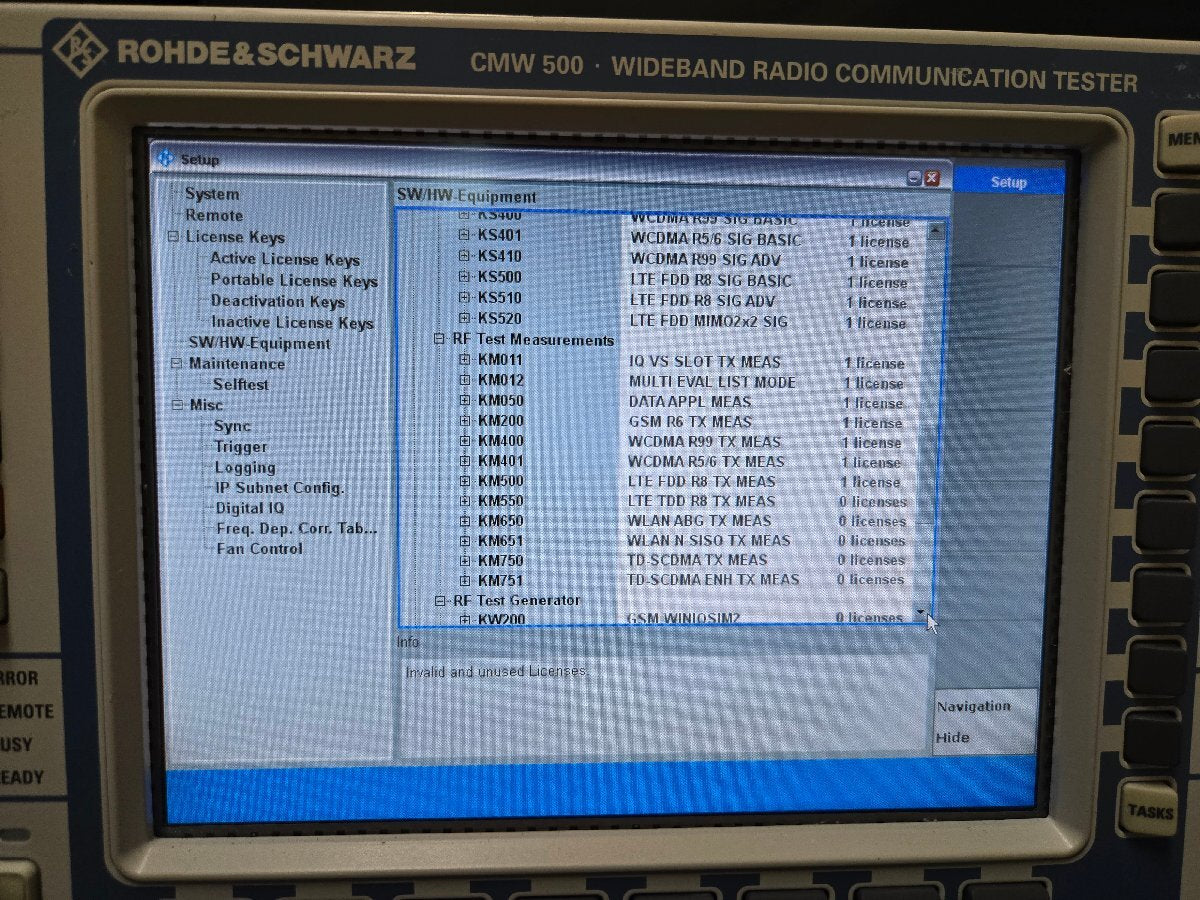Image resolution: width=1200 pixels, height=900 pixels.
Task: Expand the KW200 entry
Action: pos(464,620)
